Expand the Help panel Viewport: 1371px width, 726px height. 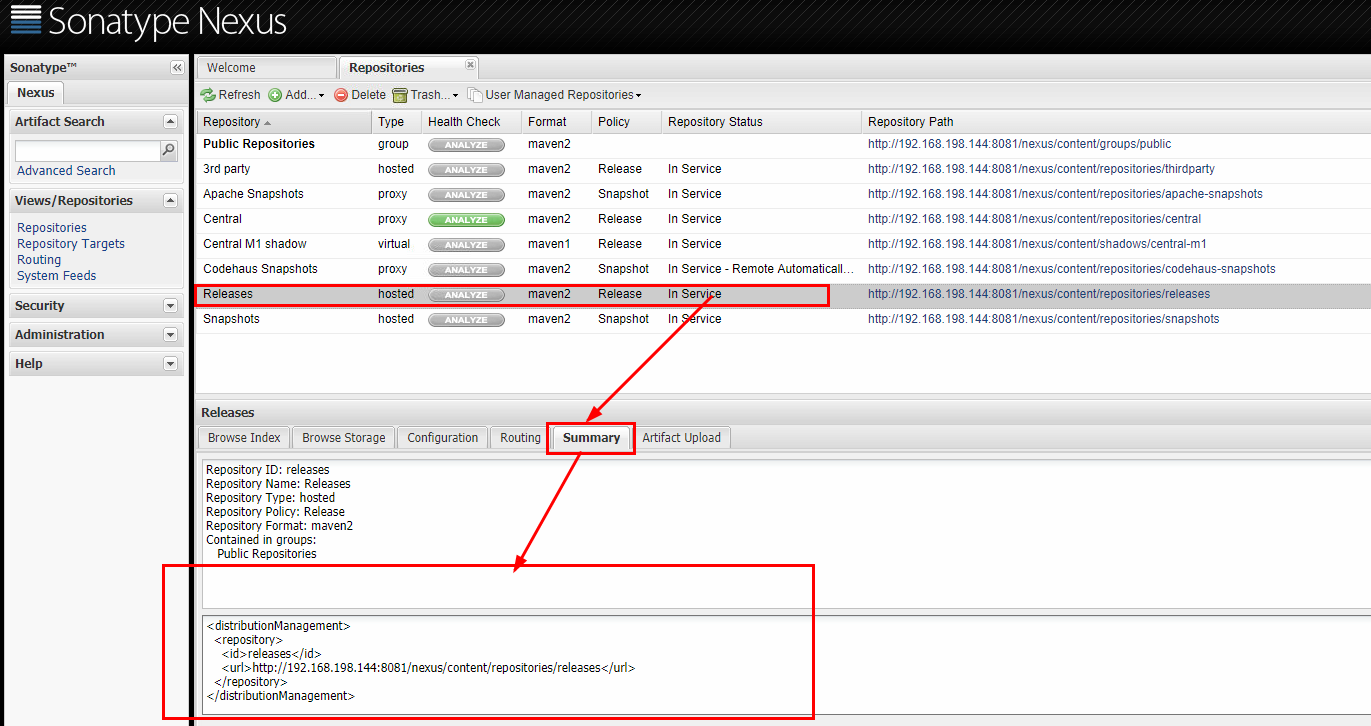point(170,364)
